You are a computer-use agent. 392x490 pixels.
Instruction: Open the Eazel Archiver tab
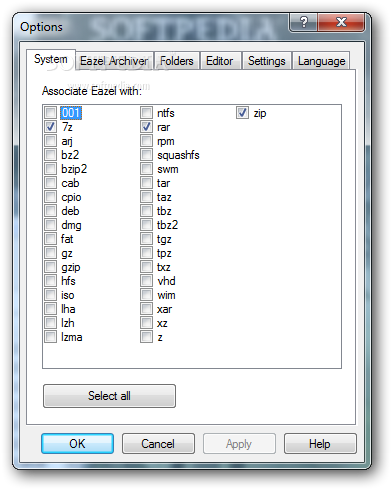click(114, 61)
